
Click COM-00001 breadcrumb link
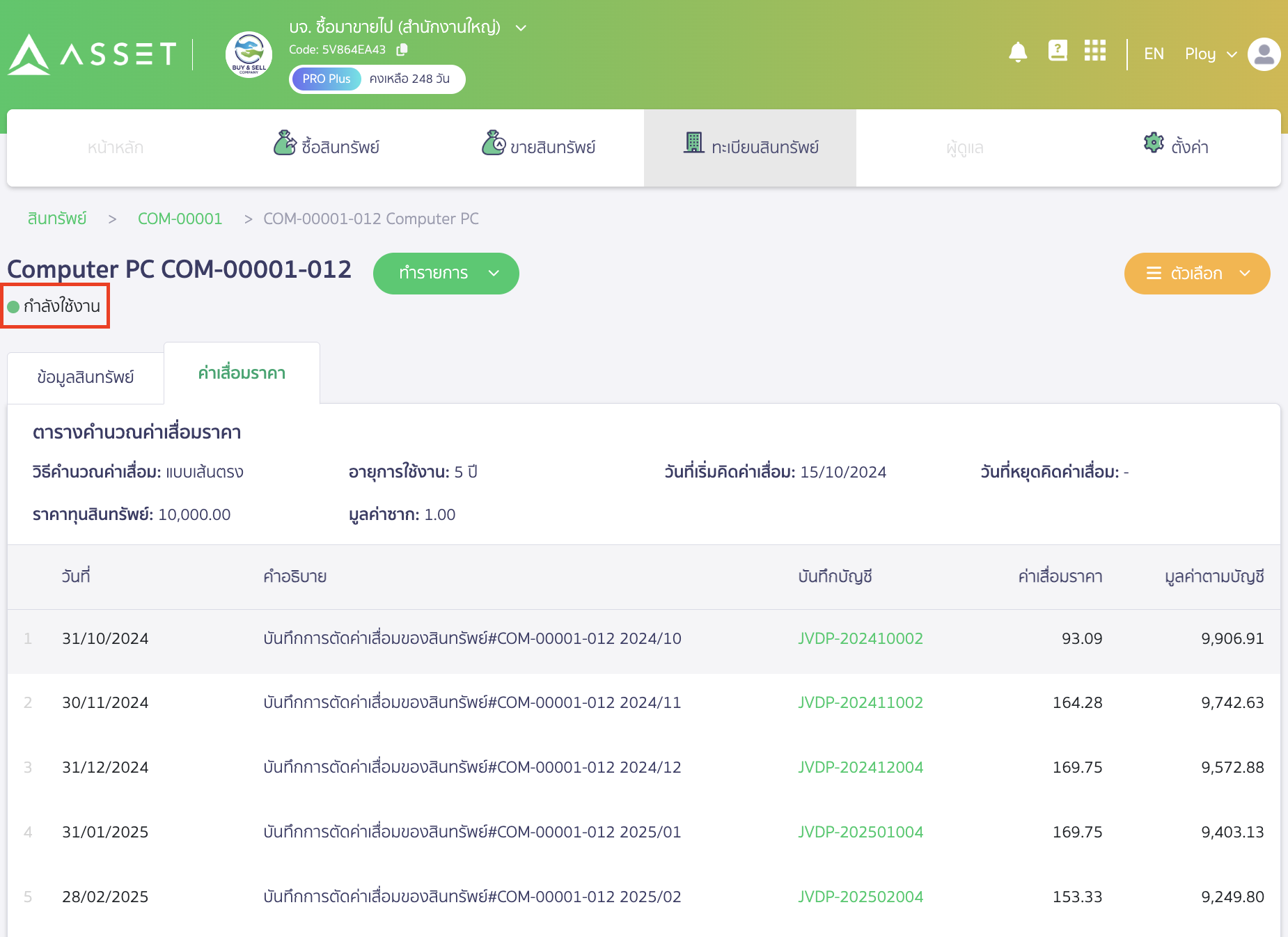tap(180, 219)
